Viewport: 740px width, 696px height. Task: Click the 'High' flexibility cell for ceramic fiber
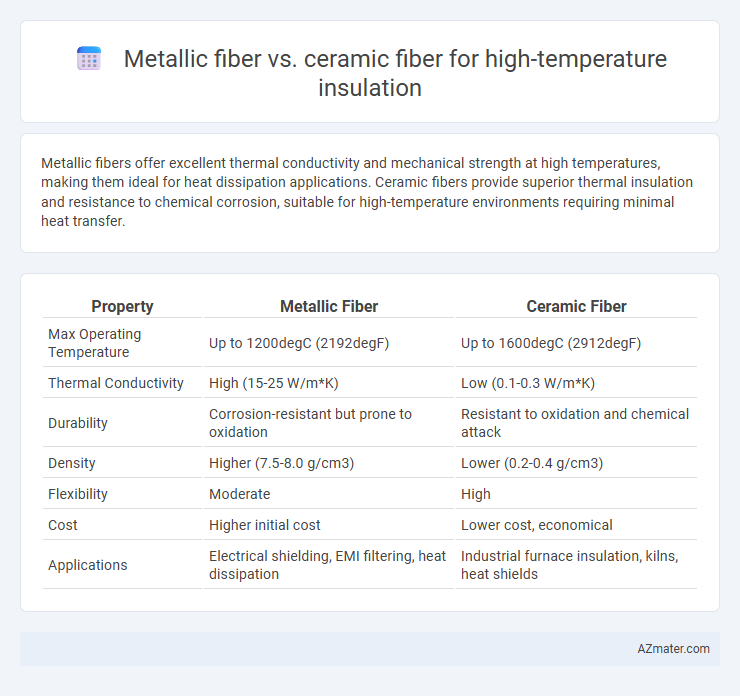pyautogui.click(x=576, y=494)
